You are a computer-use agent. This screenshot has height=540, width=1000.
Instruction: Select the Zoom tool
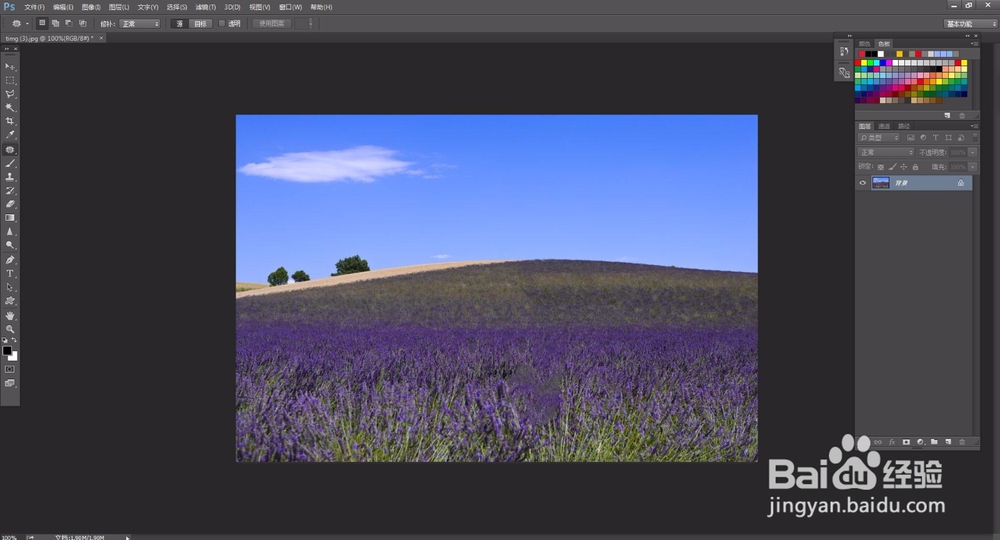(x=10, y=329)
